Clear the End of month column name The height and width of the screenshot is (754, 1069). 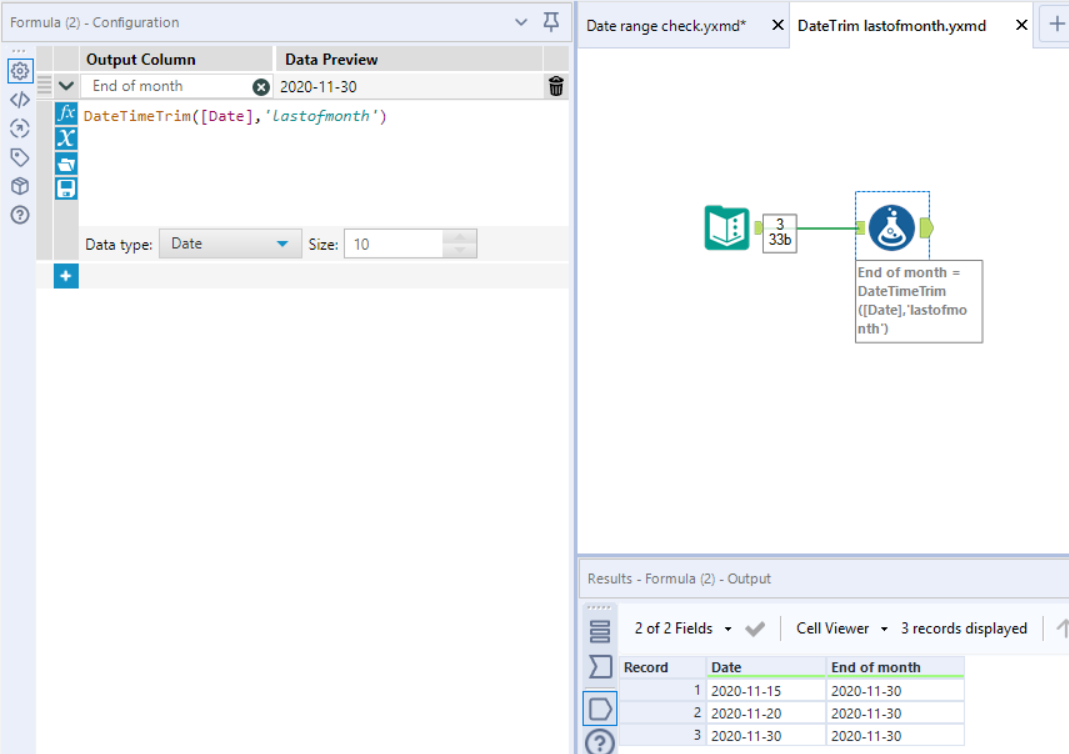pos(260,86)
